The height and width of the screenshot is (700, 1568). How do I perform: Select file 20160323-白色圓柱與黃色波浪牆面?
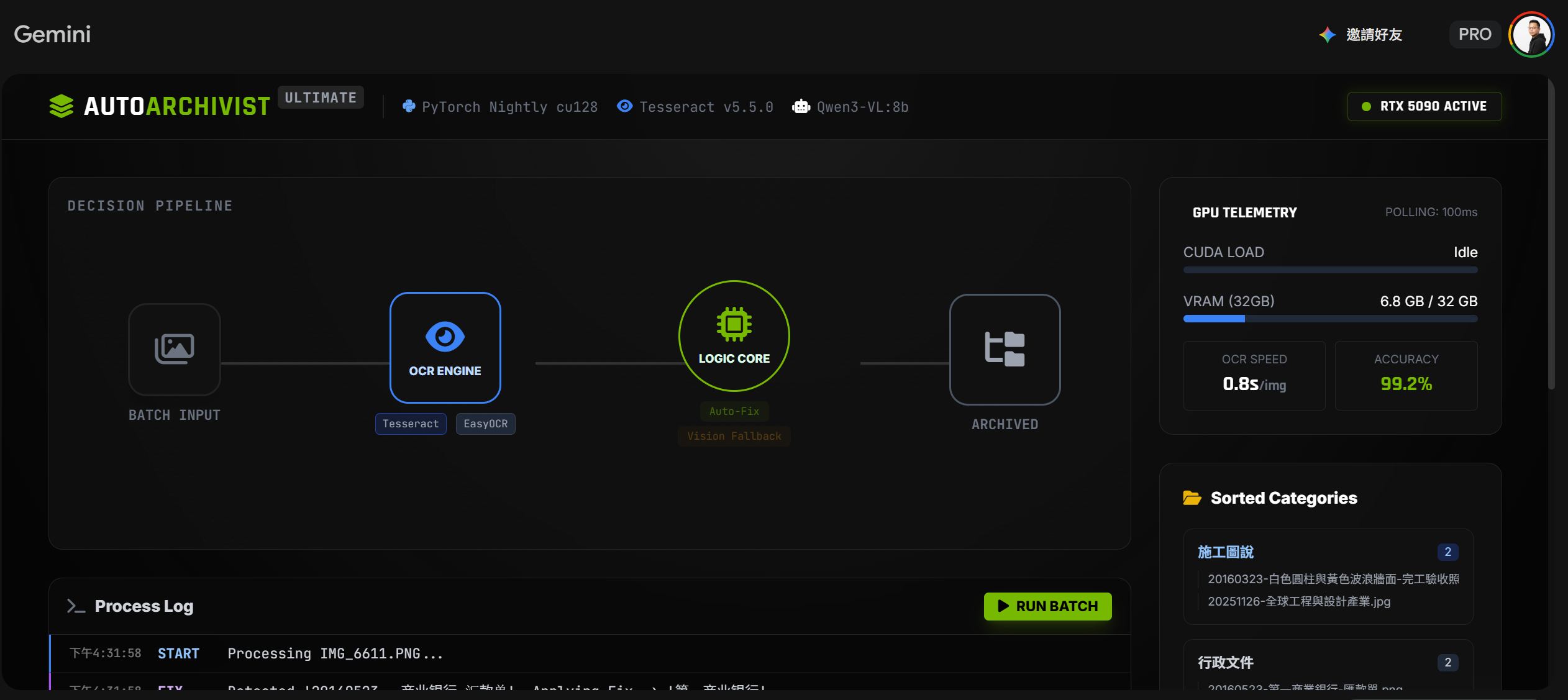pyautogui.click(x=1333, y=579)
